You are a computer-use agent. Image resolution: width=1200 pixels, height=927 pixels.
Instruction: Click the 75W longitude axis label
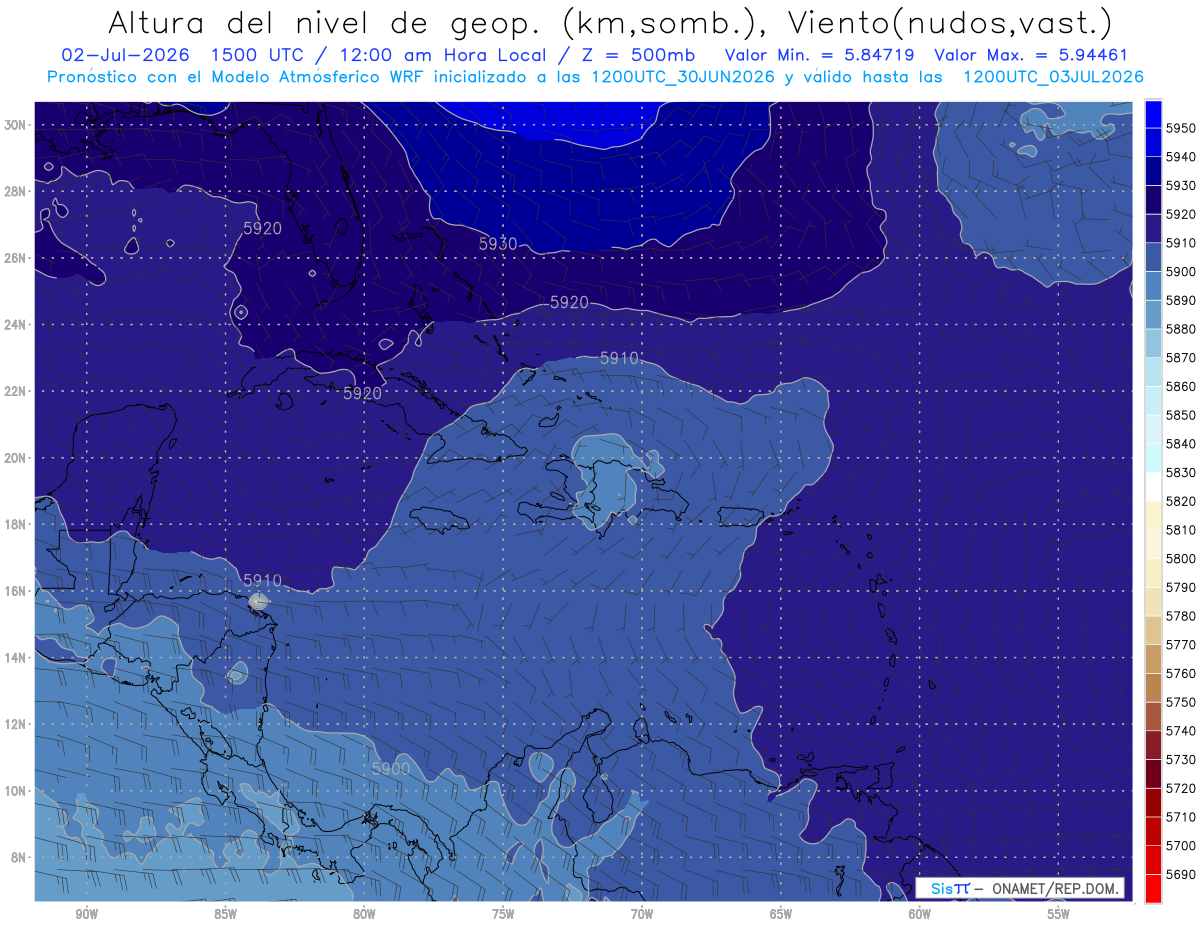click(503, 914)
